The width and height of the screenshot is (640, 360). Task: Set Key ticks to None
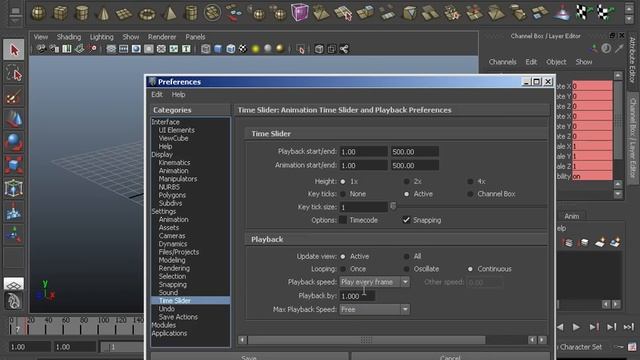(343, 194)
